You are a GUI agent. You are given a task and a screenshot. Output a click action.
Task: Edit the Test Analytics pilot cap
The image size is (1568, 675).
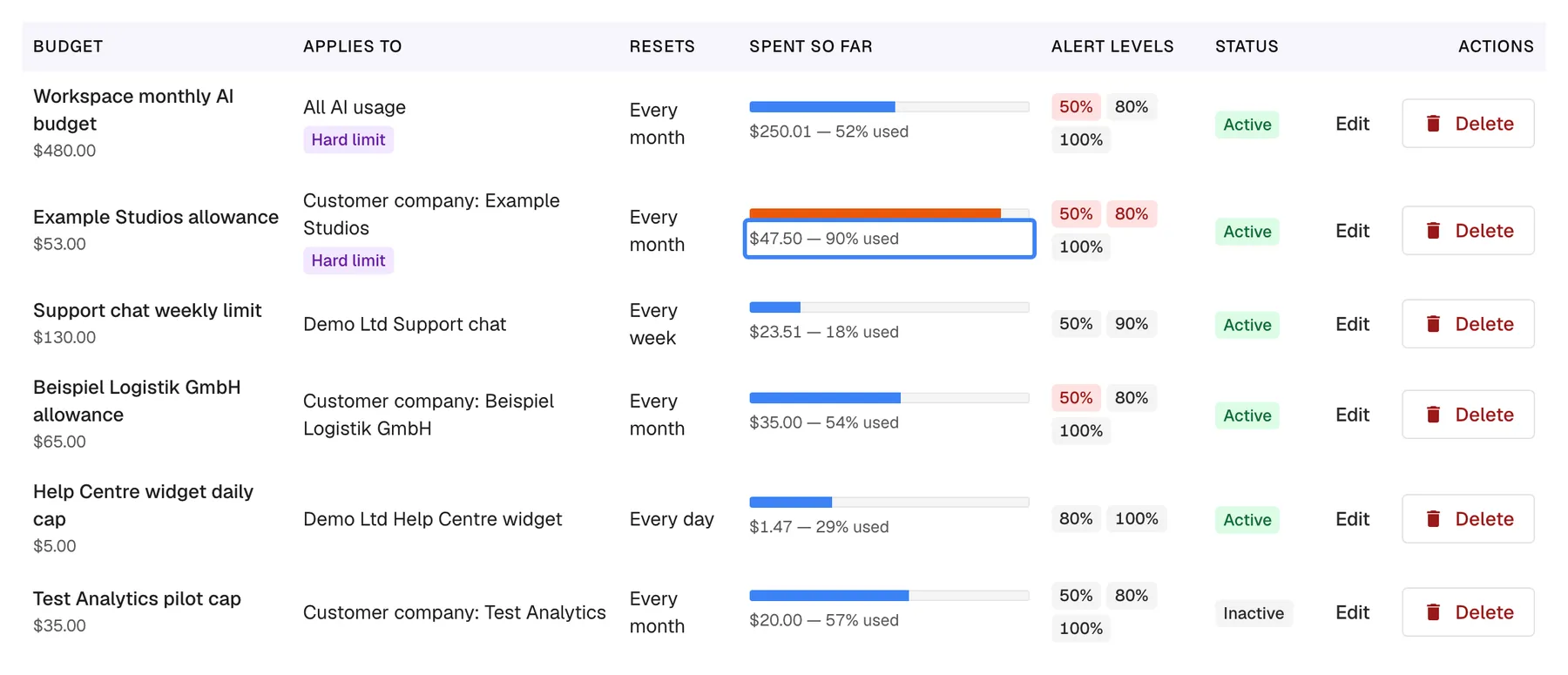click(1352, 612)
